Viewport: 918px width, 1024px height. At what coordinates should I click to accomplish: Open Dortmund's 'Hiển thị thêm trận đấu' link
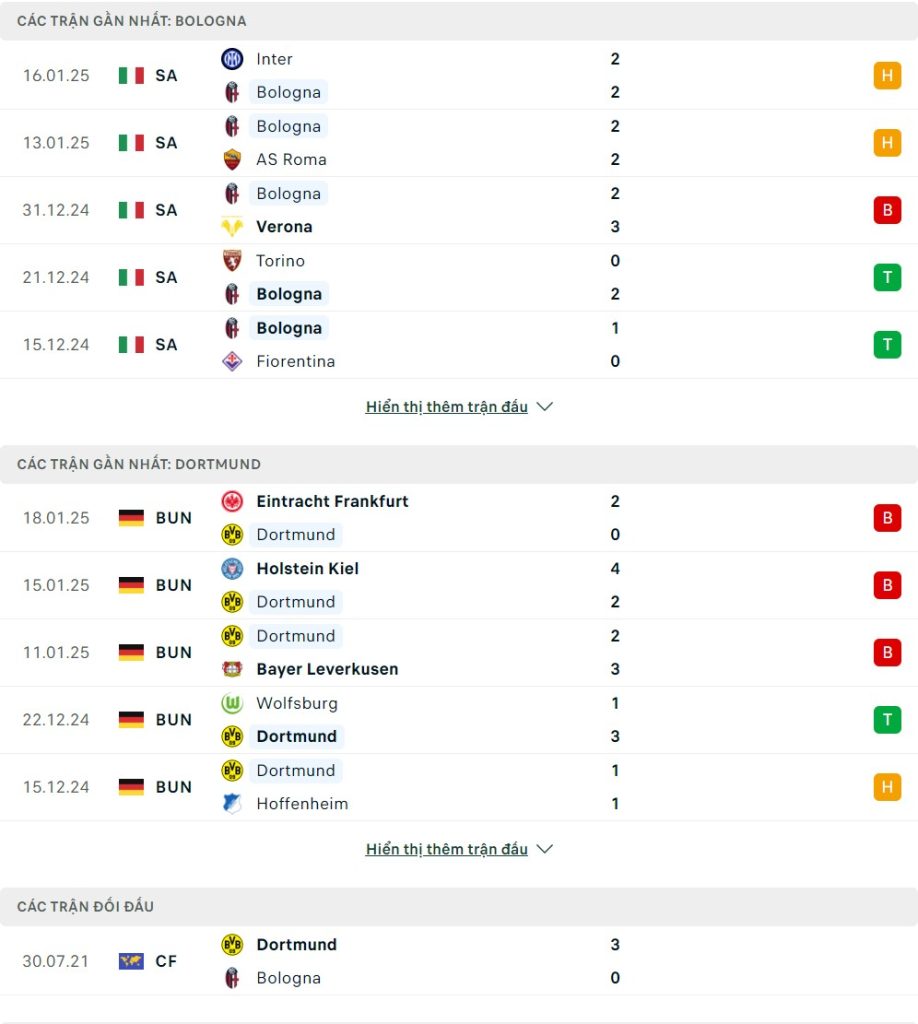447,849
